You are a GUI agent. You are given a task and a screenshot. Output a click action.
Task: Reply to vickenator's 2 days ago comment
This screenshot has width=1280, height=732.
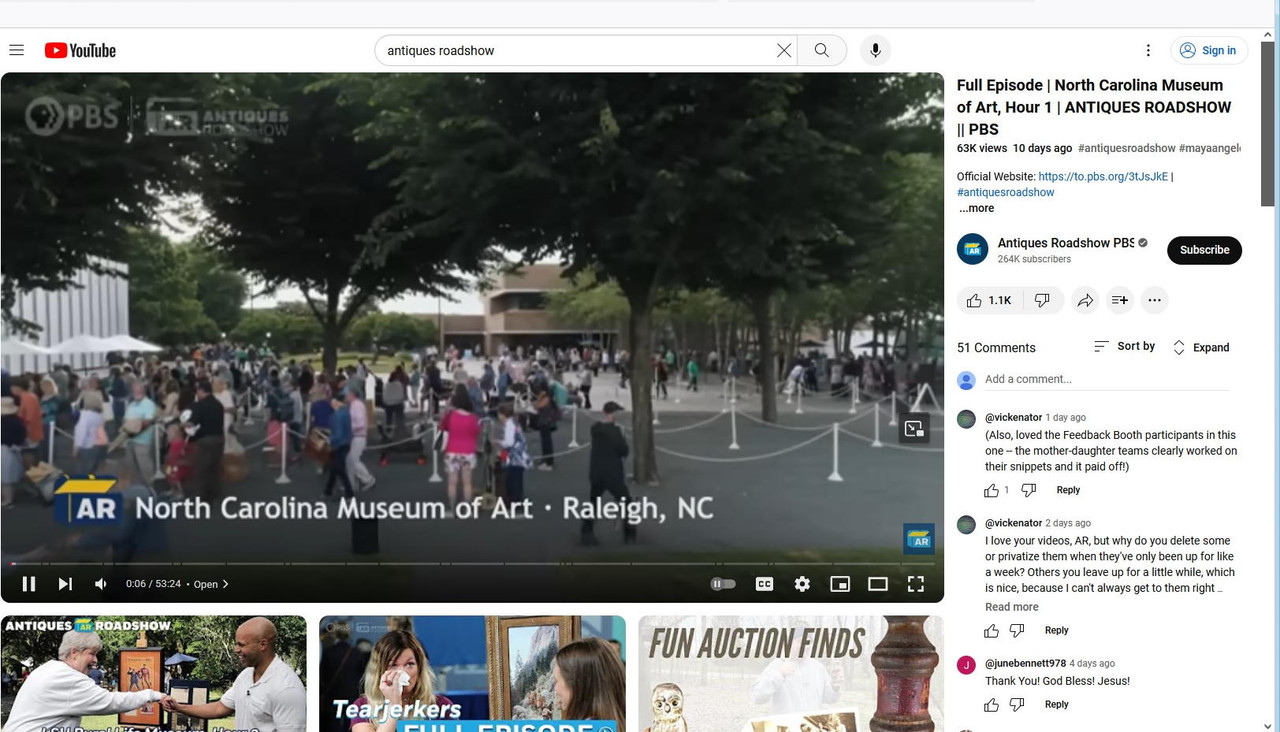(1056, 630)
